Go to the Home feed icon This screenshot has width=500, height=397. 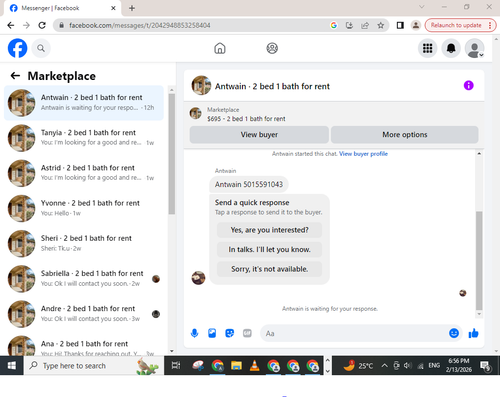(220, 48)
